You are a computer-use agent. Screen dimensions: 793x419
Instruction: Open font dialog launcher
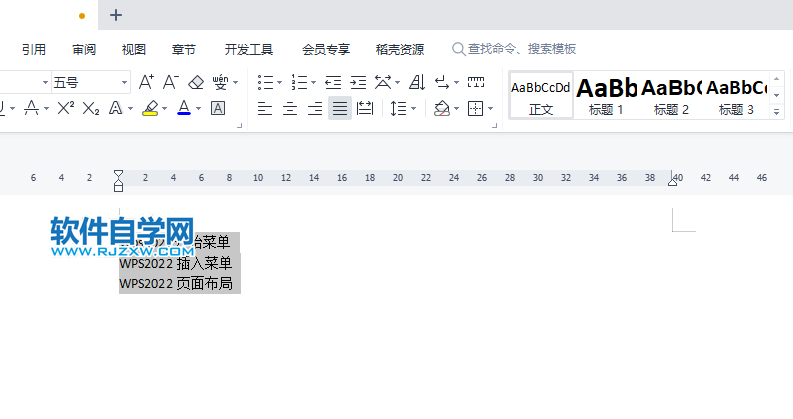[x=240, y=125]
